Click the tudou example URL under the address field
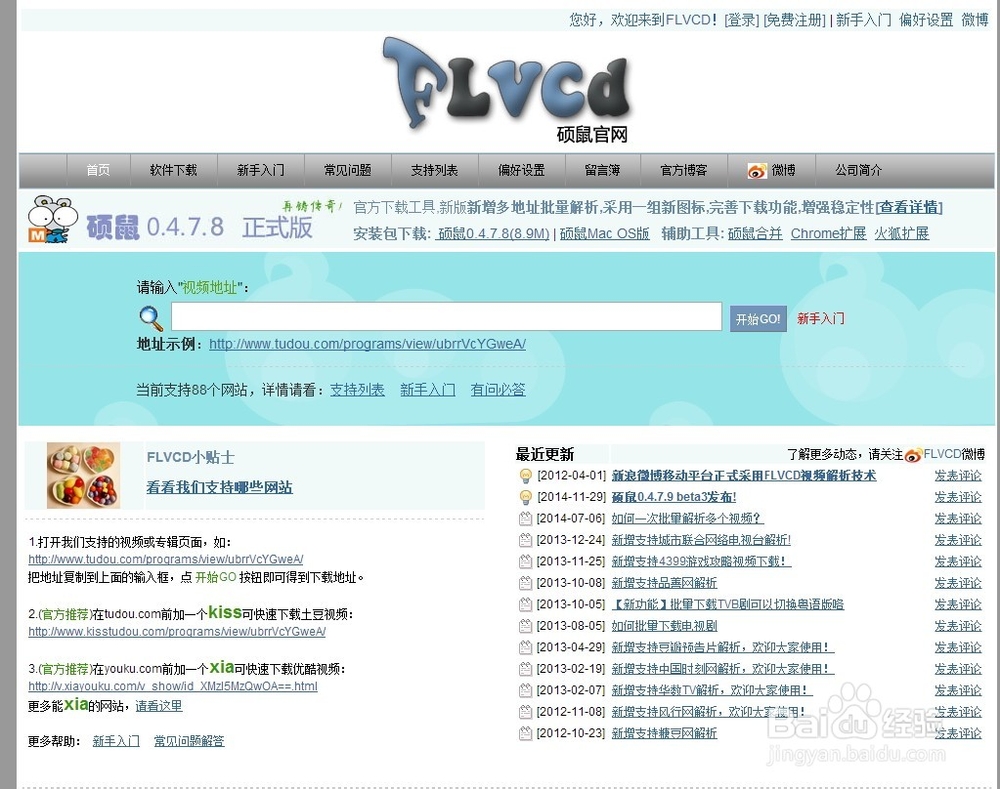The width and height of the screenshot is (1000, 789). pos(367,344)
